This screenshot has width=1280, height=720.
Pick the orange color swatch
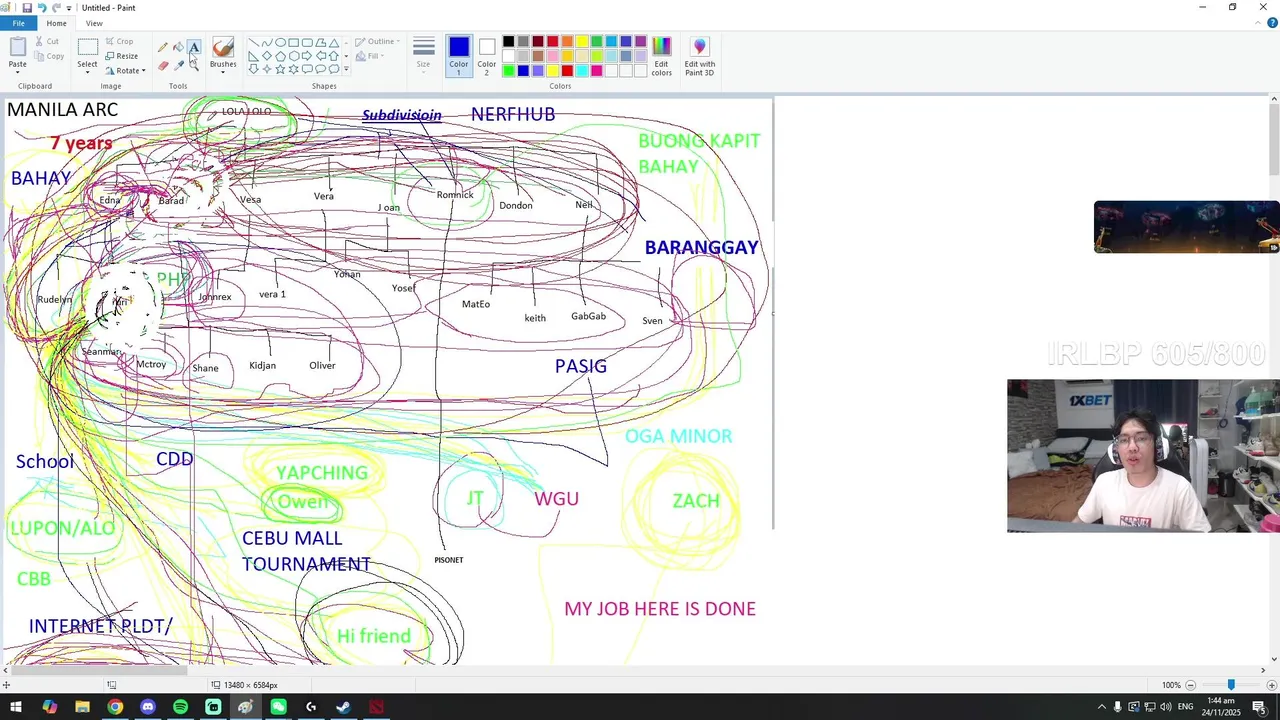coord(567,41)
